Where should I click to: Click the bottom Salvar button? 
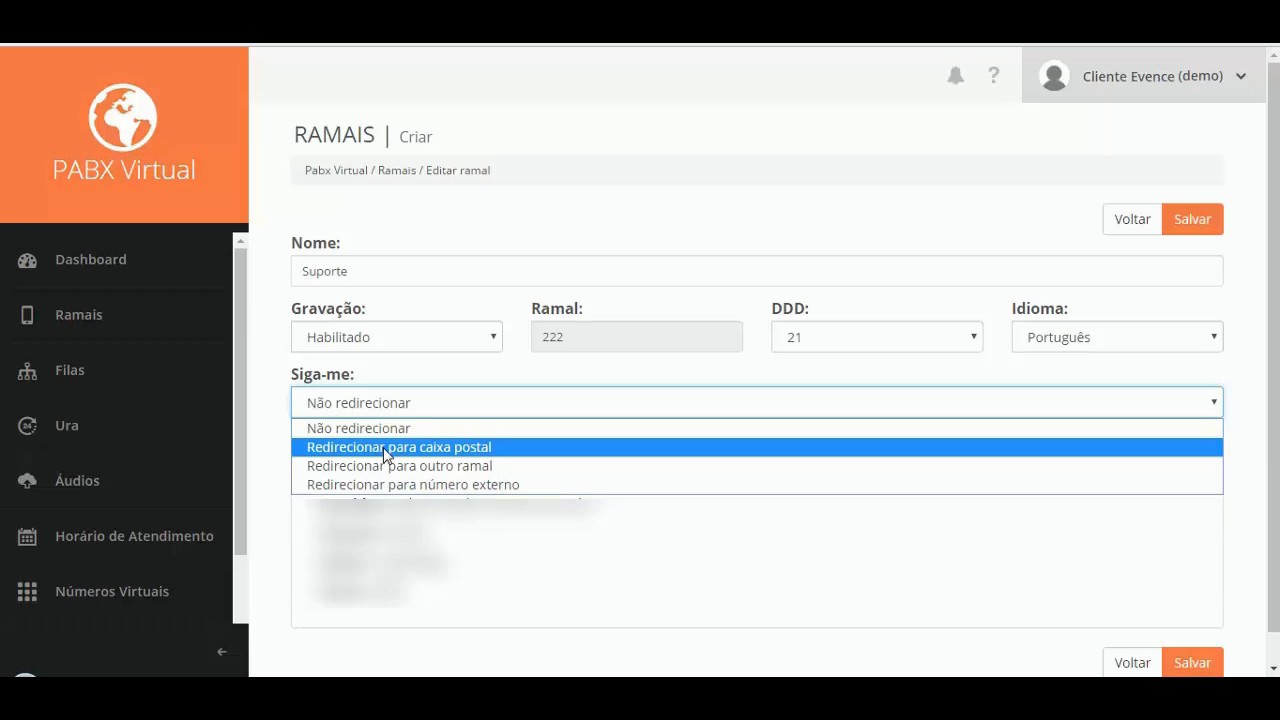point(1192,662)
